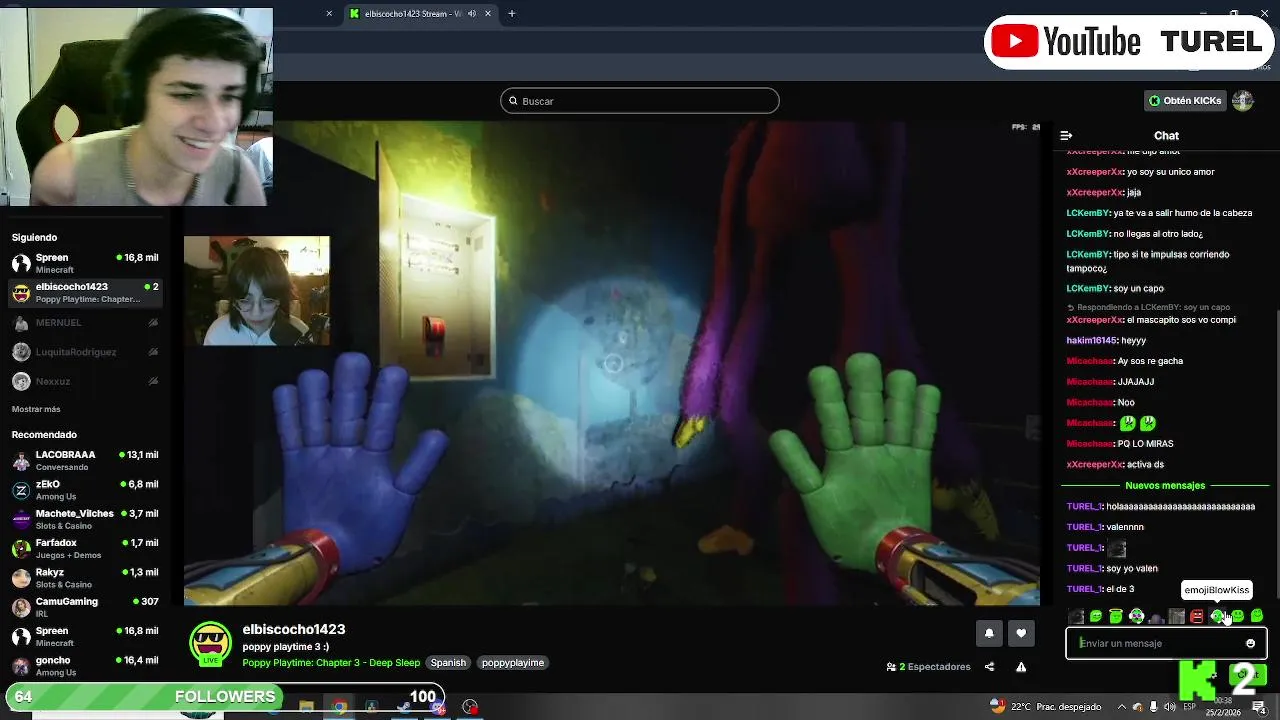
Task: Click username xXcreeperXx saying activa ds
Action: [x=1094, y=464]
